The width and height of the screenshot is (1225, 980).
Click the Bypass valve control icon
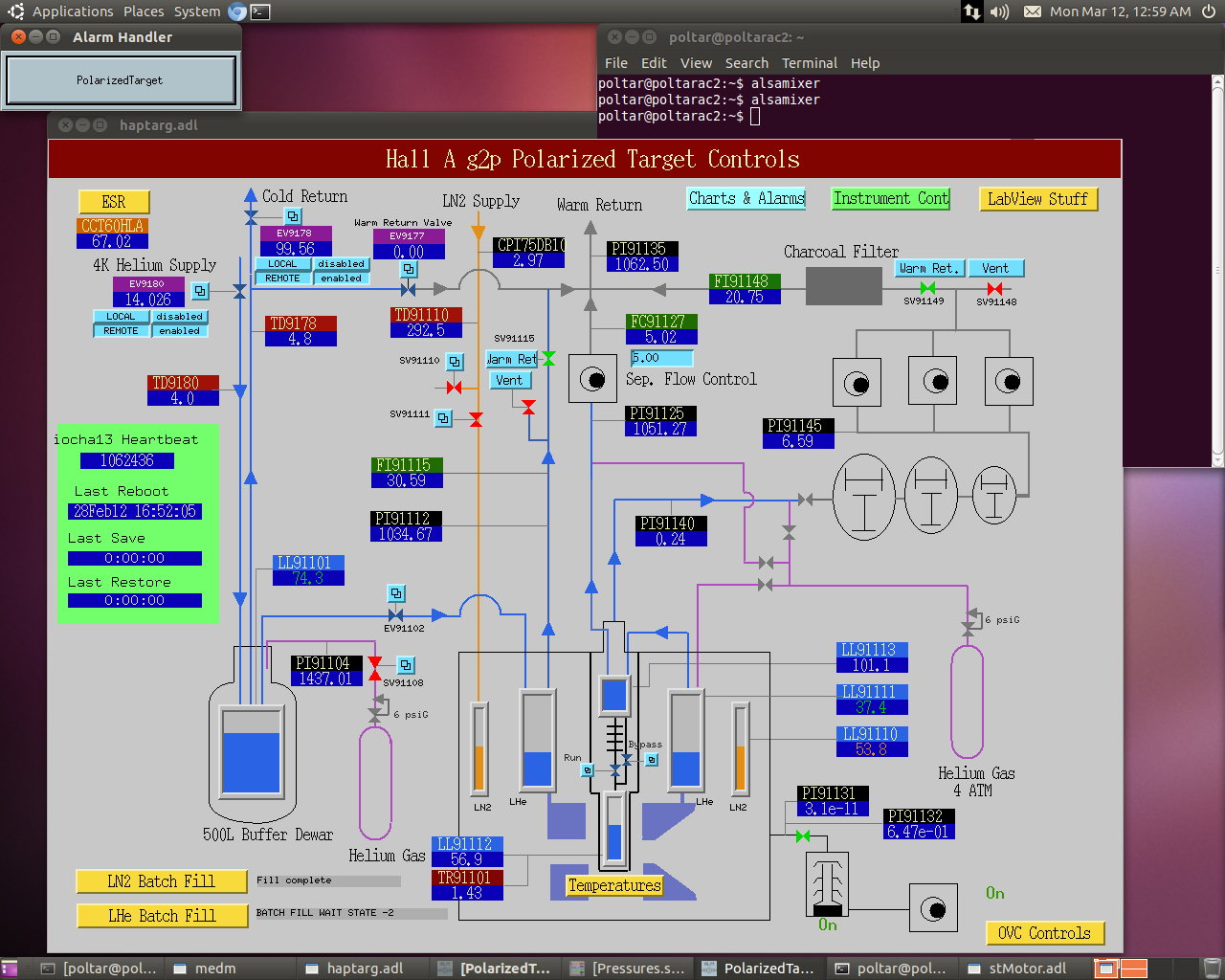[652, 760]
